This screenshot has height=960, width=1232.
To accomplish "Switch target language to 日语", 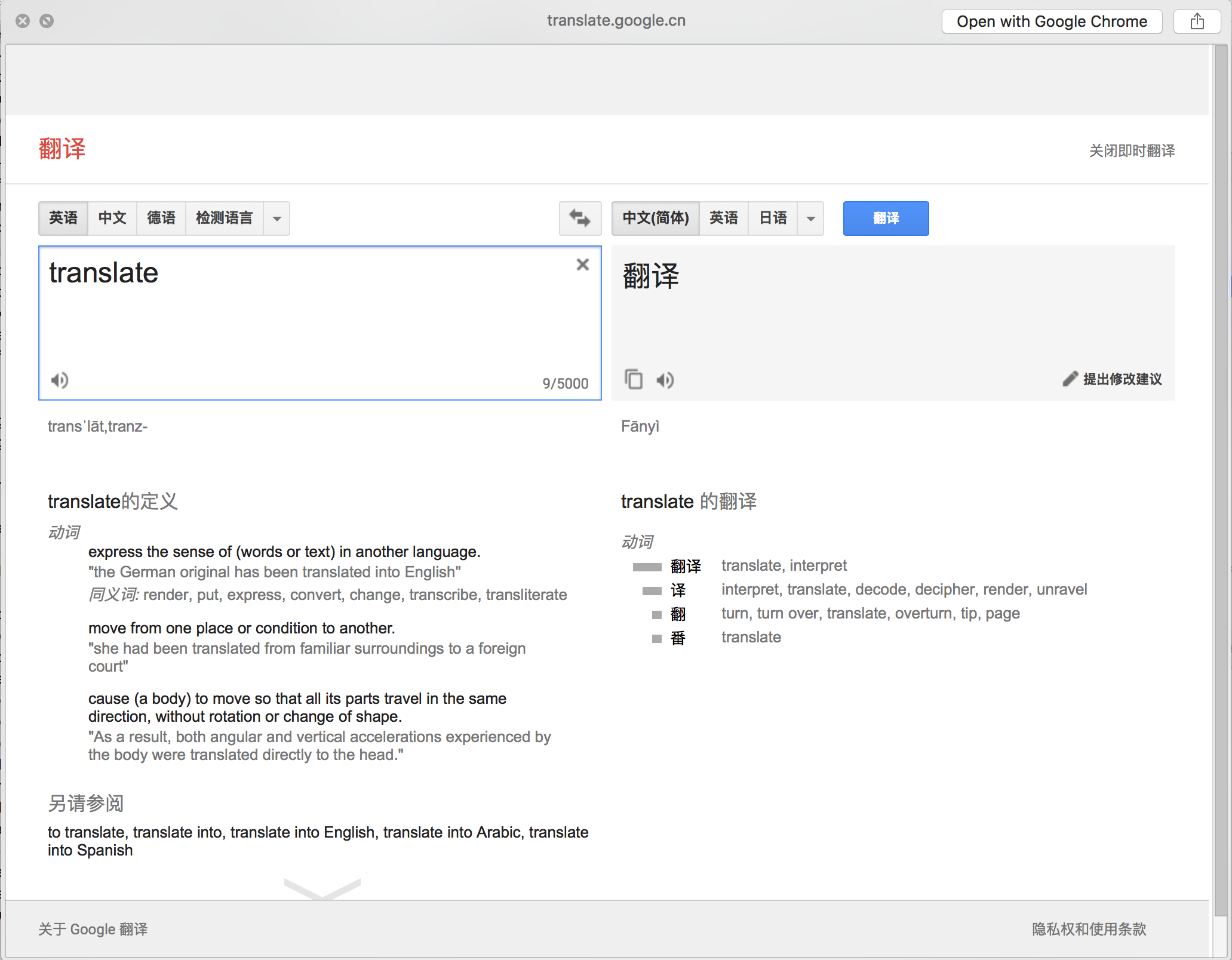I will point(773,219).
